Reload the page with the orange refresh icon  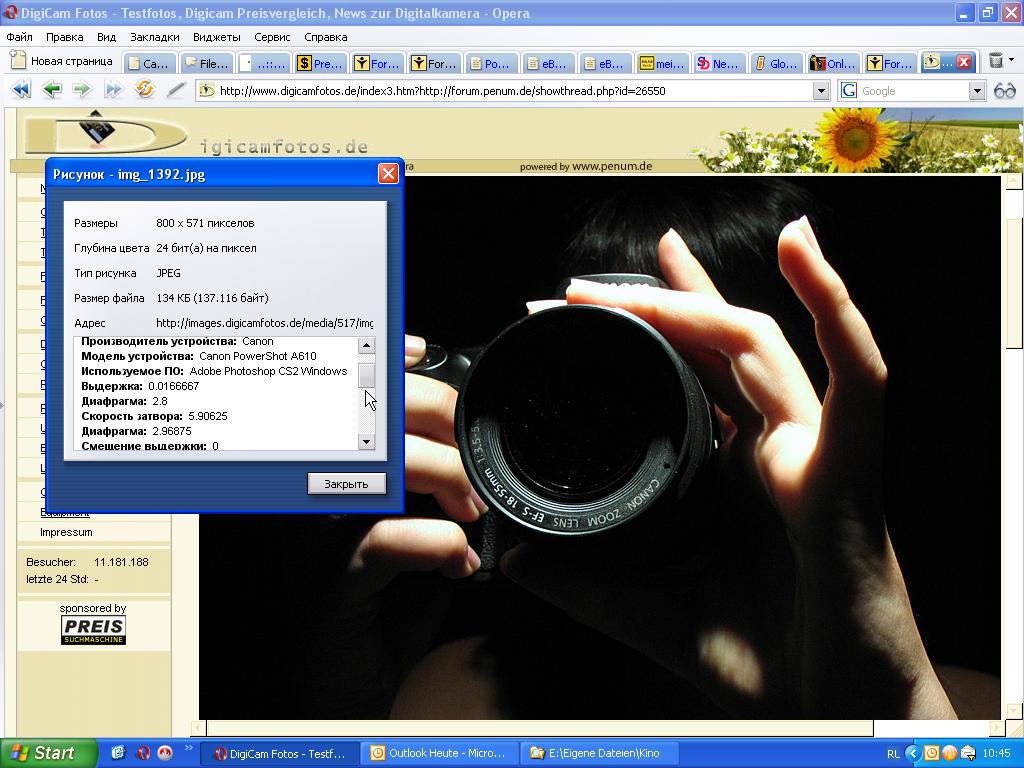click(x=145, y=90)
